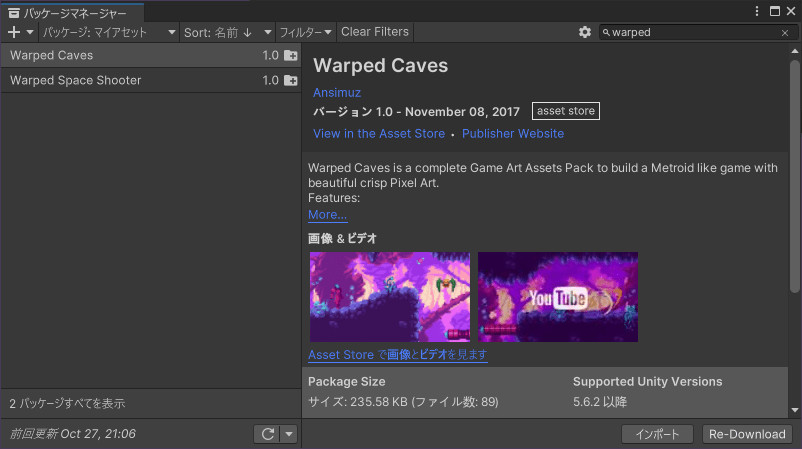Click the Clear Filters button
Image resolution: width=802 pixels, height=449 pixels.
coord(375,32)
